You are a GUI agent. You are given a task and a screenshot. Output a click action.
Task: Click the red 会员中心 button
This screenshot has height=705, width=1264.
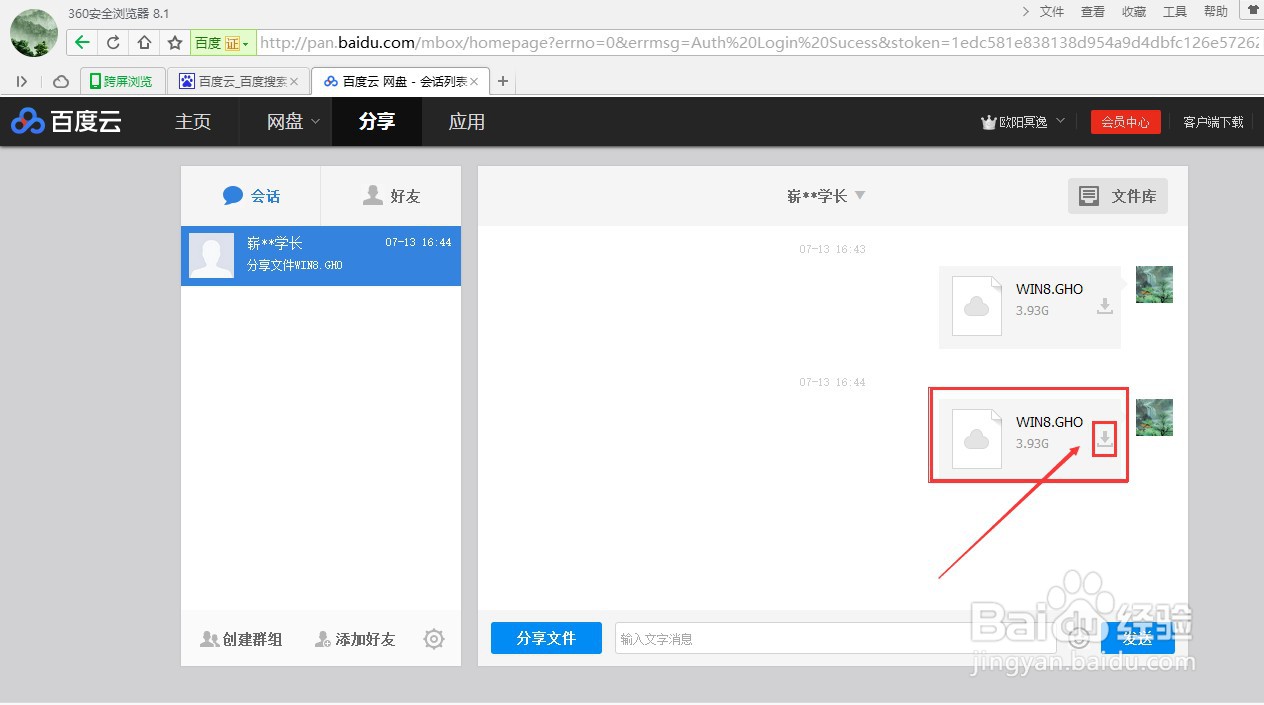[x=1126, y=122]
